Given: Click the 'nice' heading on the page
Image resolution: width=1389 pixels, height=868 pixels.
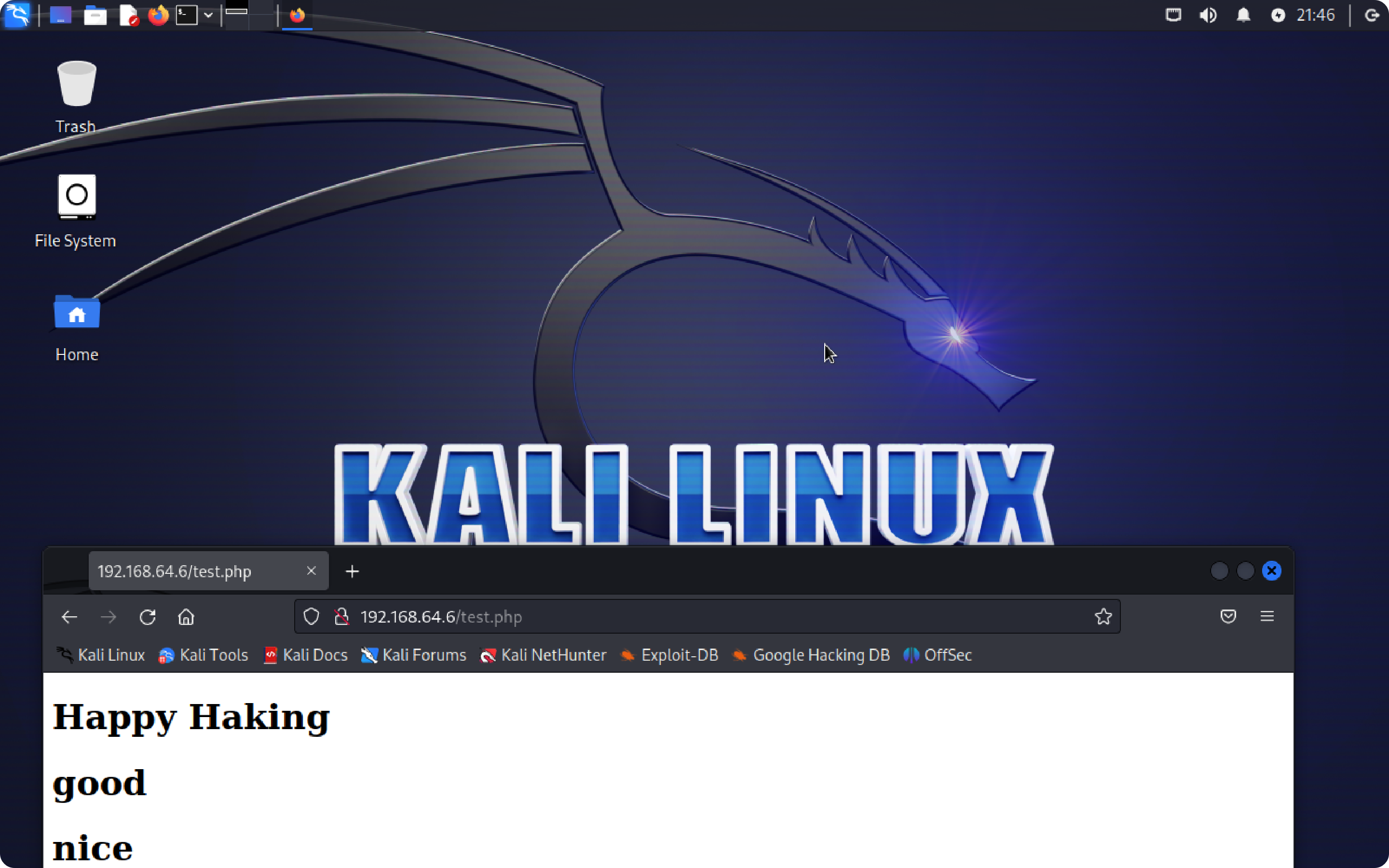Looking at the screenshot, I should click(93, 849).
